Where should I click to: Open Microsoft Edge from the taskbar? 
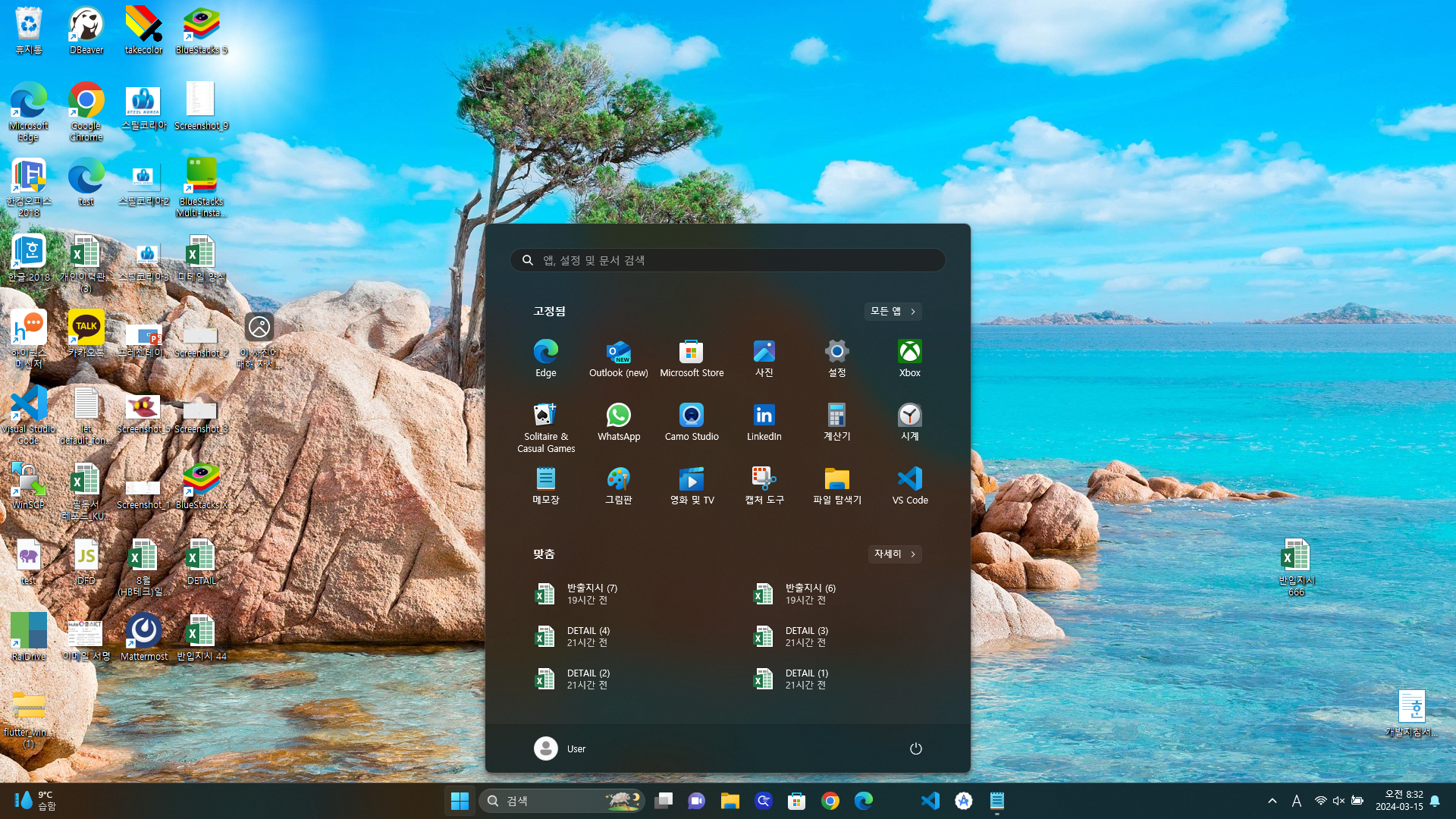[864, 801]
